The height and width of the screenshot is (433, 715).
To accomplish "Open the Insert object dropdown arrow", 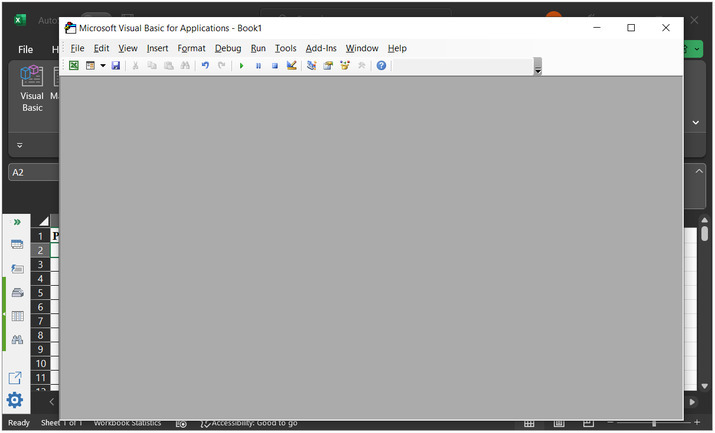I will point(103,66).
